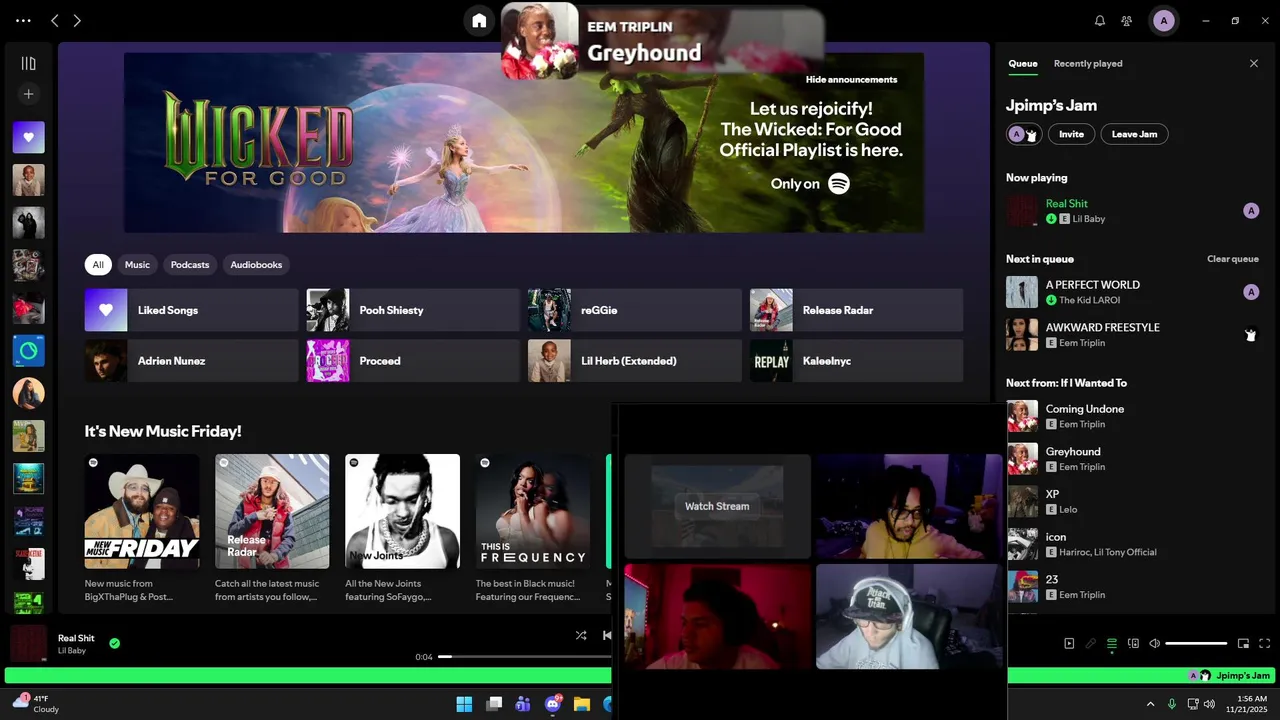Image resolution: width=1280 pixels, height=720 pixels.
Task: Show lyrics with the microphone icon
Action: pos(1091,644)
